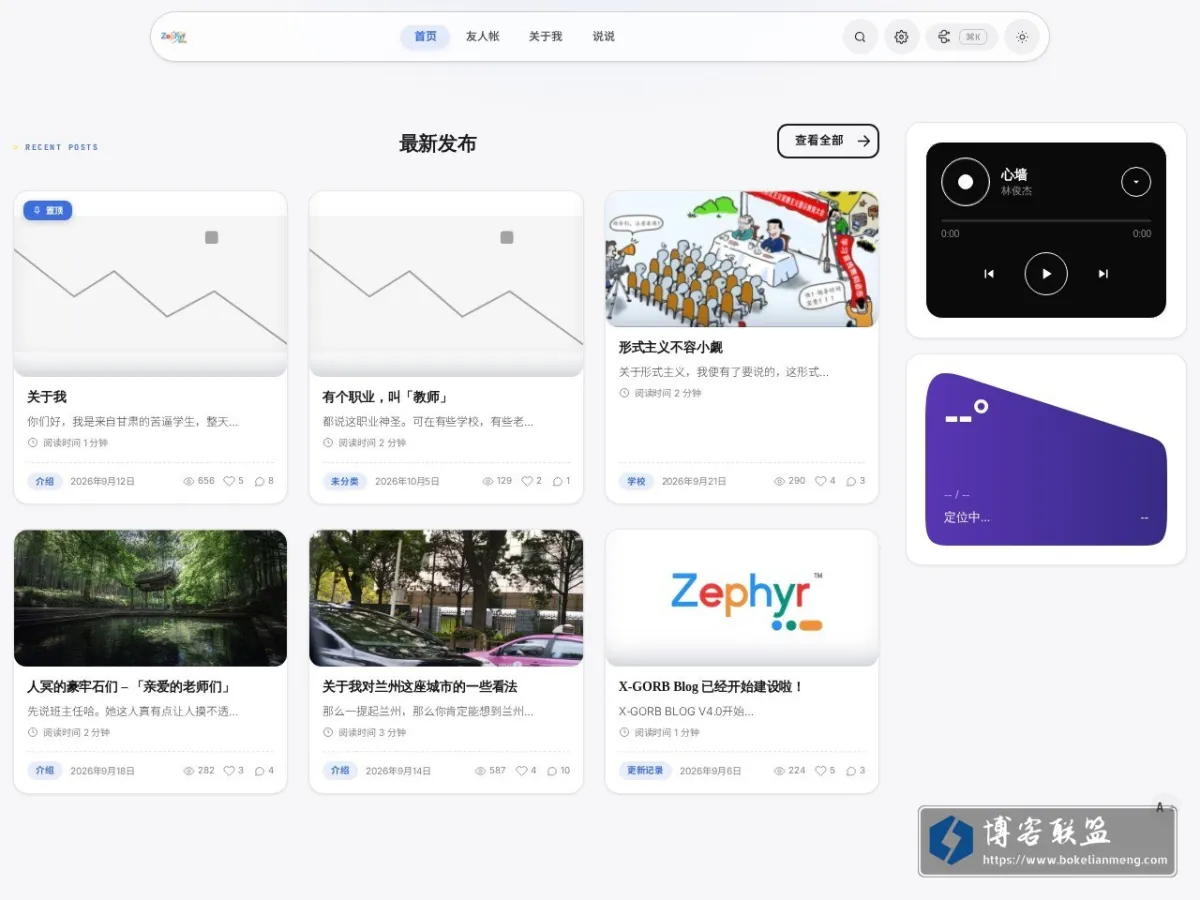Click the comment icon on 形式主义不容小觑 post
This screenshot has width=1200, height=900.
[x=851, y=481]
